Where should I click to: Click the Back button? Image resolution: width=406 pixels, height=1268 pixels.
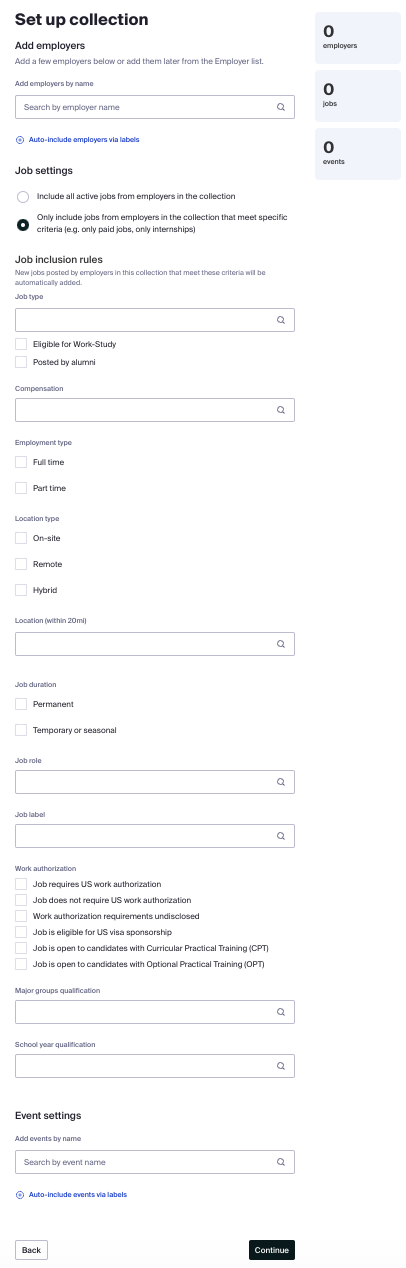(31, 1250)
